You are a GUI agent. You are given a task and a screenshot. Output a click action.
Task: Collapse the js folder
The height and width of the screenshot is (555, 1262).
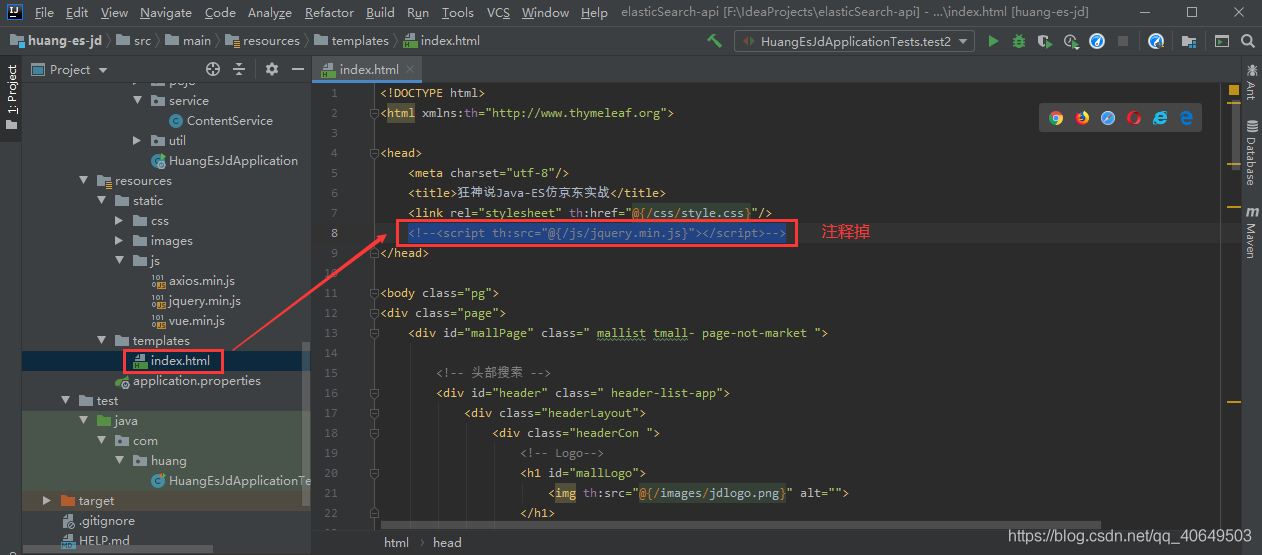click(x=120, y=261)
